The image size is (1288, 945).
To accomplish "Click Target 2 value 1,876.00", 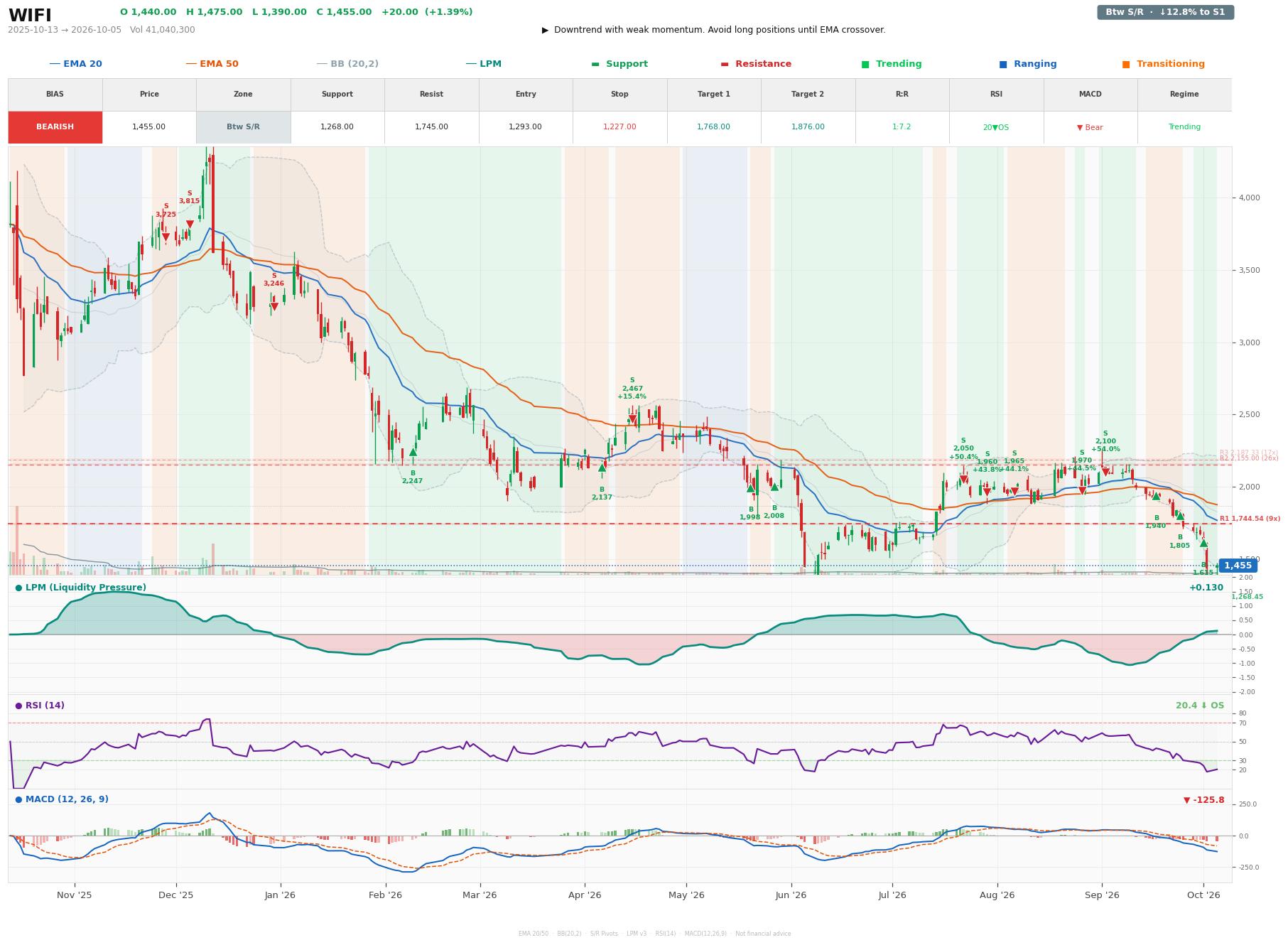I will tap(808, 127).
